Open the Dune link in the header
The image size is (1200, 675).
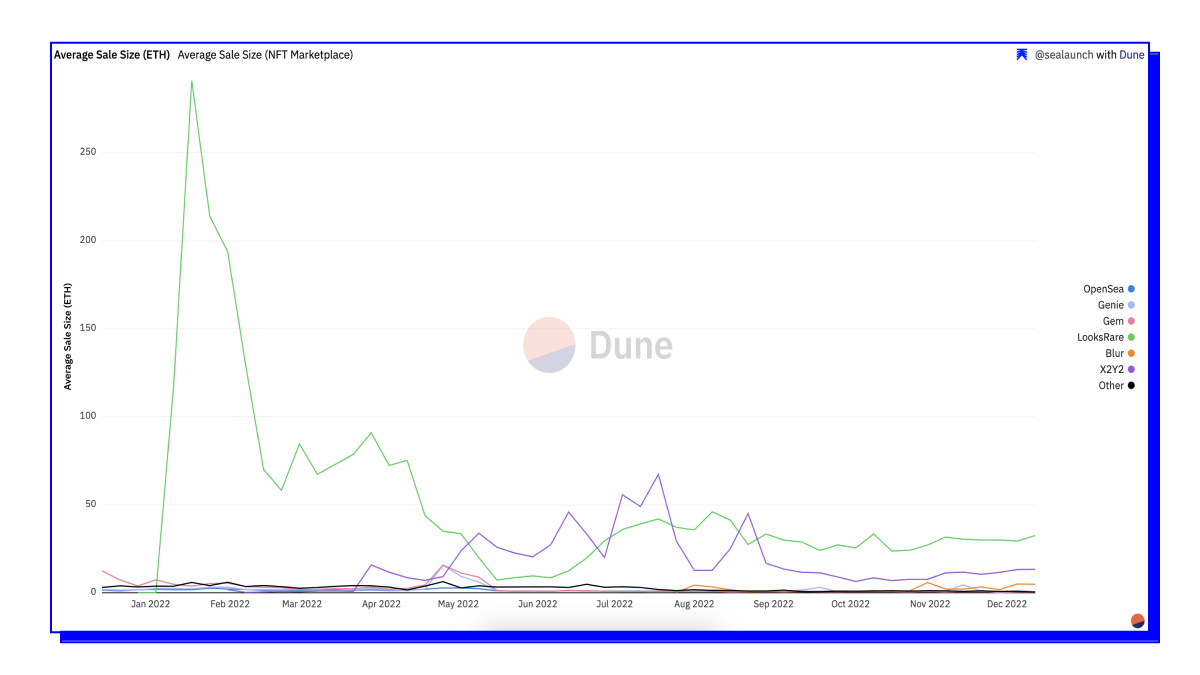(x=1131, y=55)
